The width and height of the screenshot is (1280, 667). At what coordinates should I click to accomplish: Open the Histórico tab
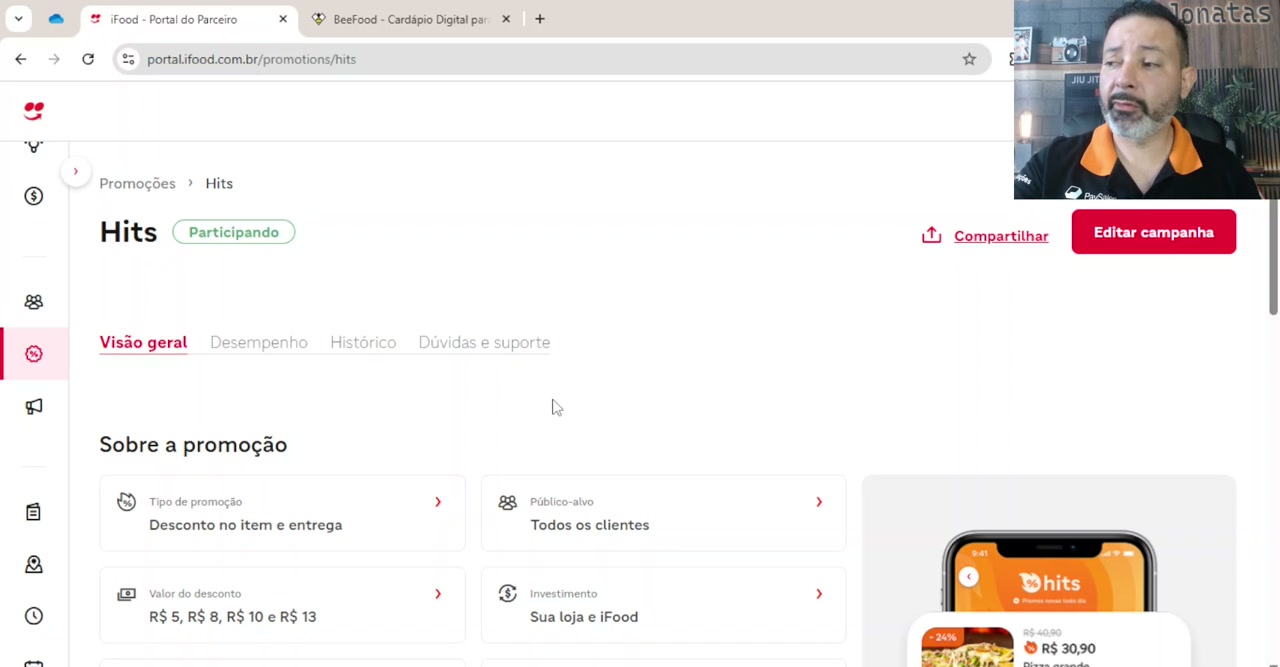[x=363, y=342]
